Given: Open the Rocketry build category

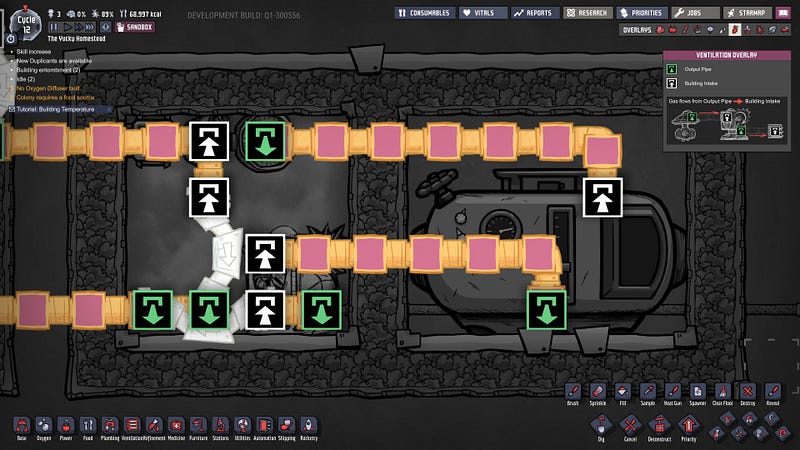Looking at the screenshot, I should tap(309, 425).
